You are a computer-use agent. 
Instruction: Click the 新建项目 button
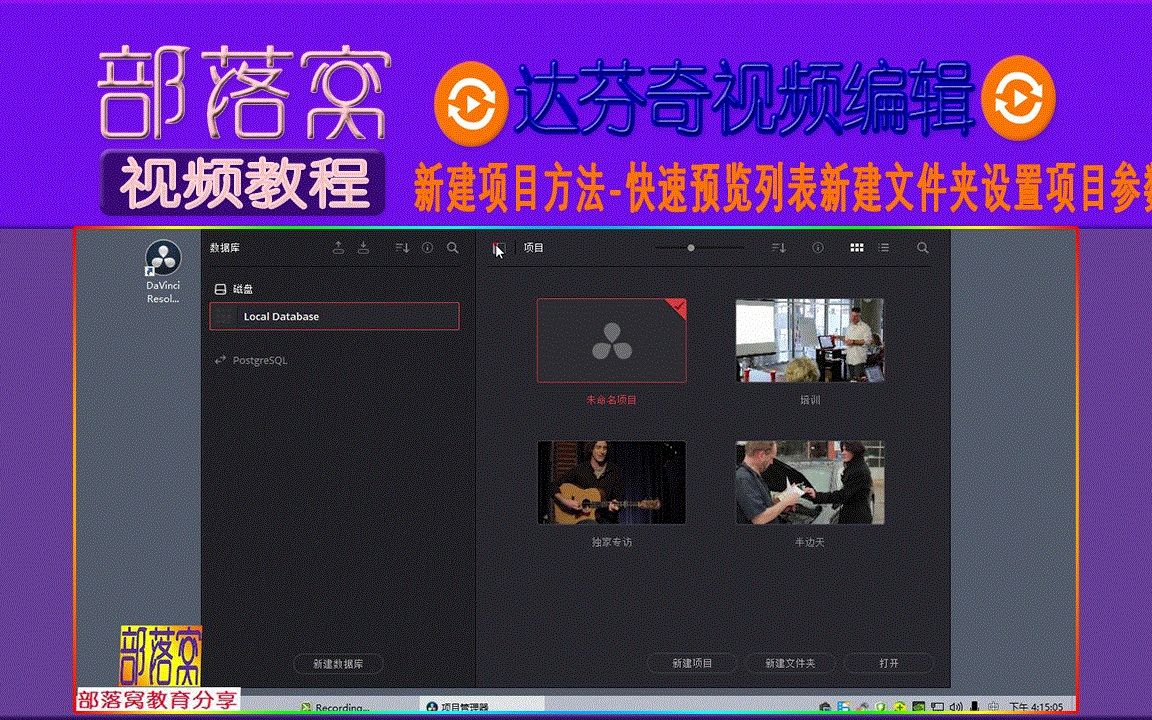coord(692,662)
